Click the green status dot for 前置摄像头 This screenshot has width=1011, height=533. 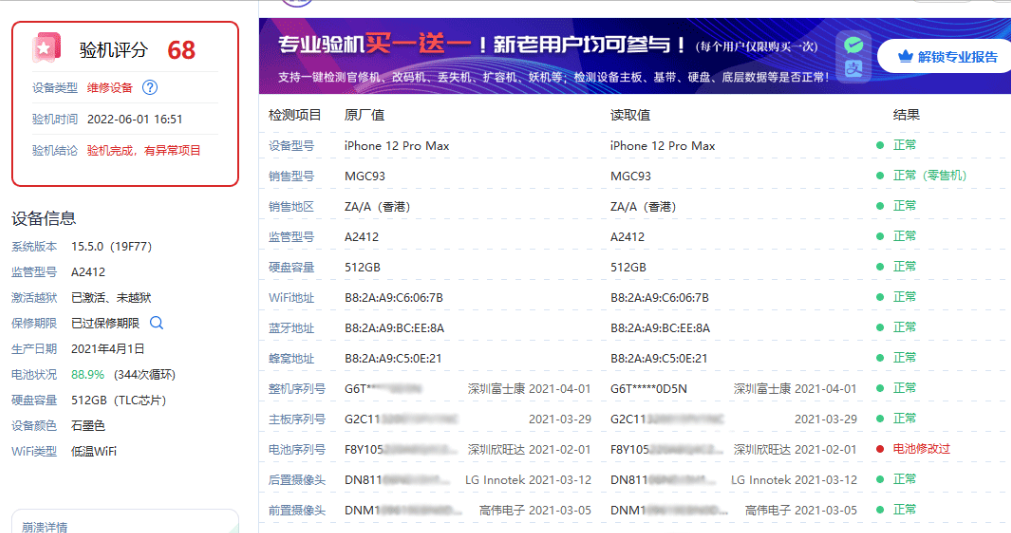pyautogui.click(x=879, y=509)
